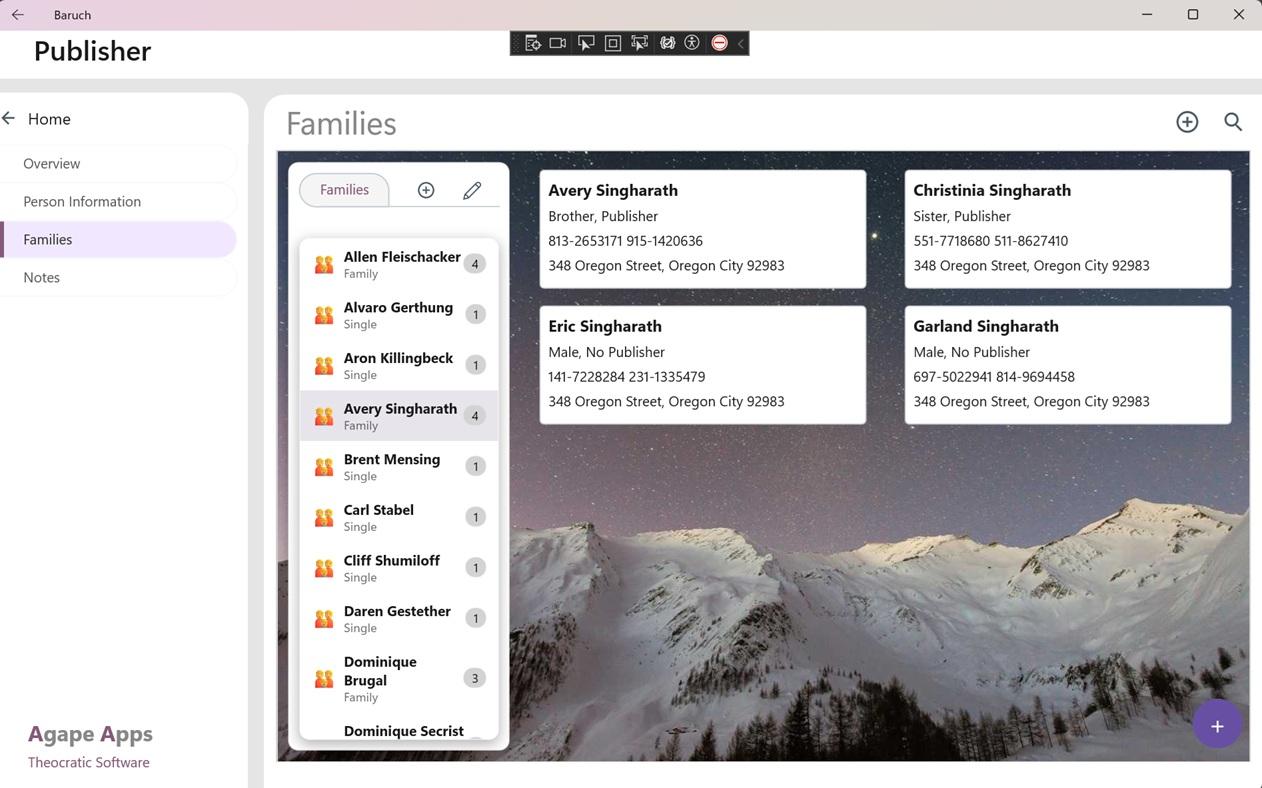Click the add family icon in page header
Viewport: 1262px width, 788px height.
1187,122
